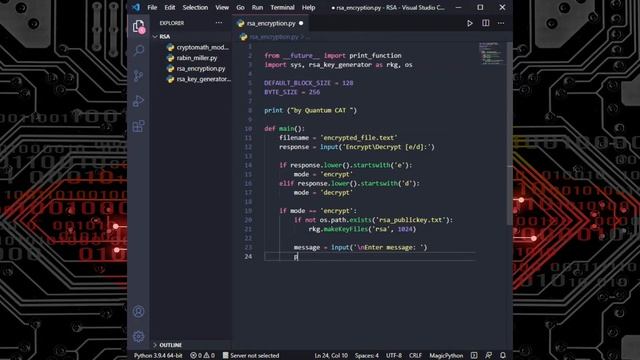
Task: Select Python 3.9.4 64-bit interpreter
Action: (158, 356)
